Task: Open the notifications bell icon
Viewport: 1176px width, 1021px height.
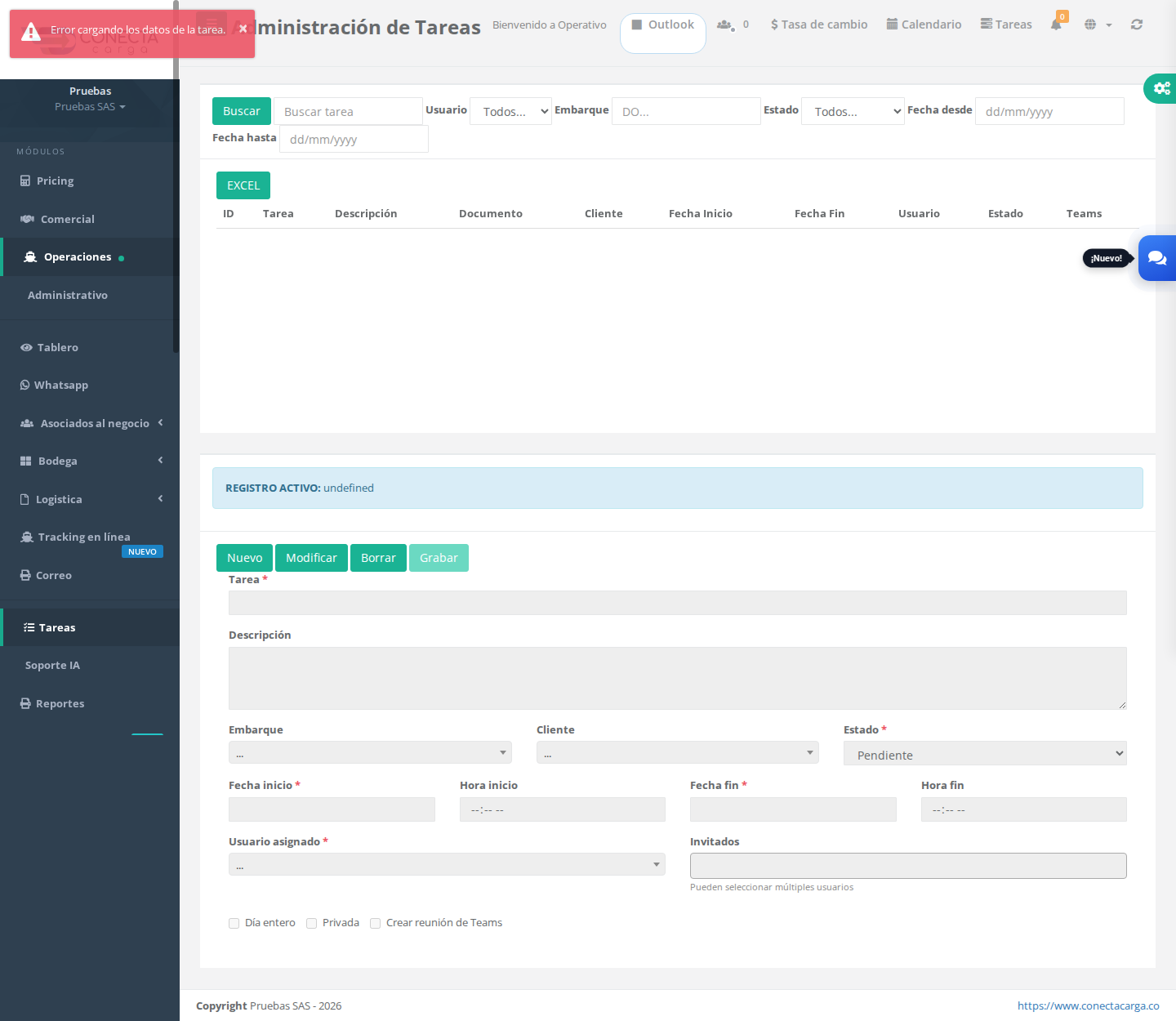Action: click(x=1056, y=25)
